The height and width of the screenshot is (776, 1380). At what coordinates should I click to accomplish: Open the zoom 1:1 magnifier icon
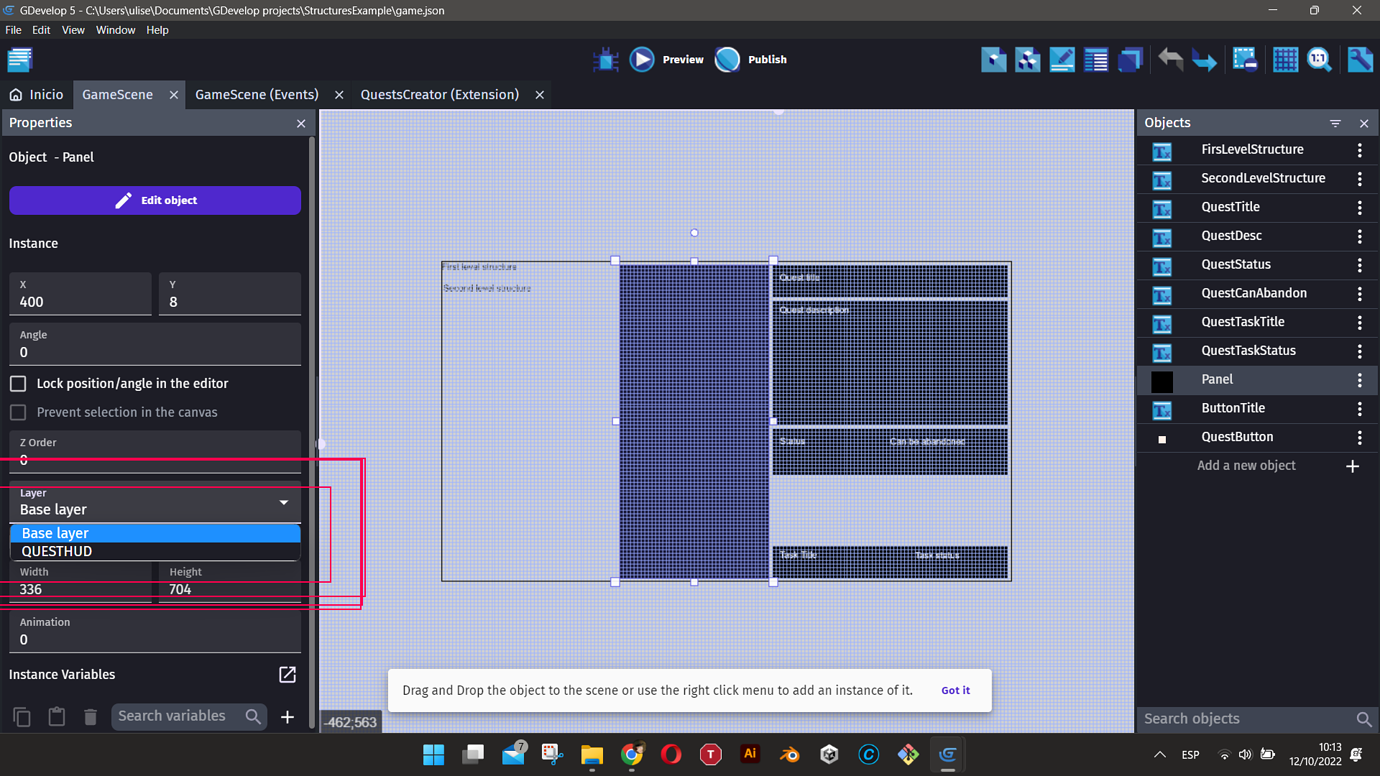point(1319,60)
